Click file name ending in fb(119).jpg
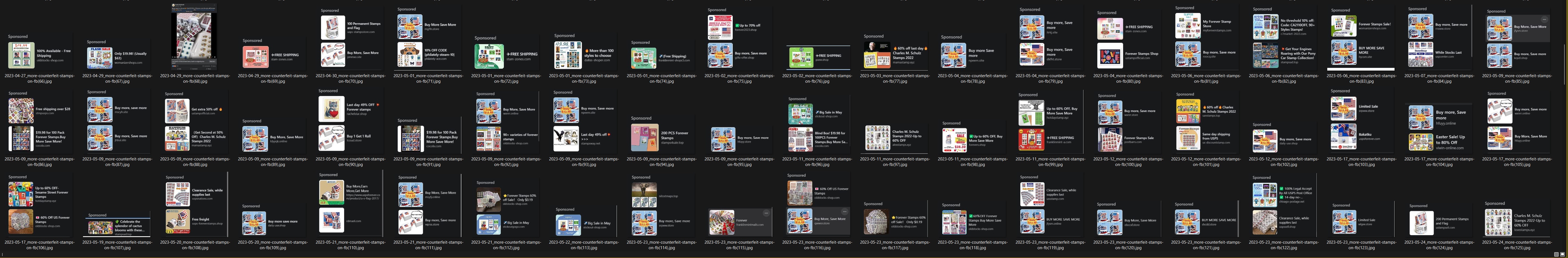Image resolution: width=1568 pixels, height=258 pixels. 1051,244
